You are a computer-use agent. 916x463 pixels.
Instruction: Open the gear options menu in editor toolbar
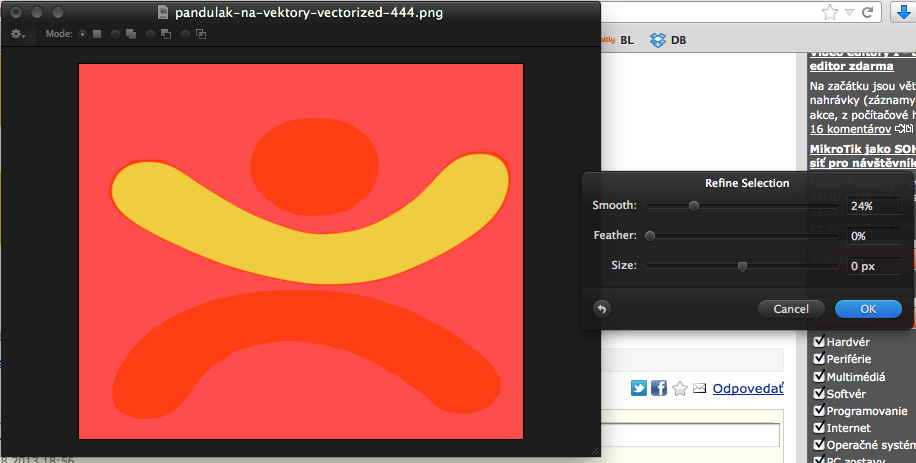click(18, 34)
